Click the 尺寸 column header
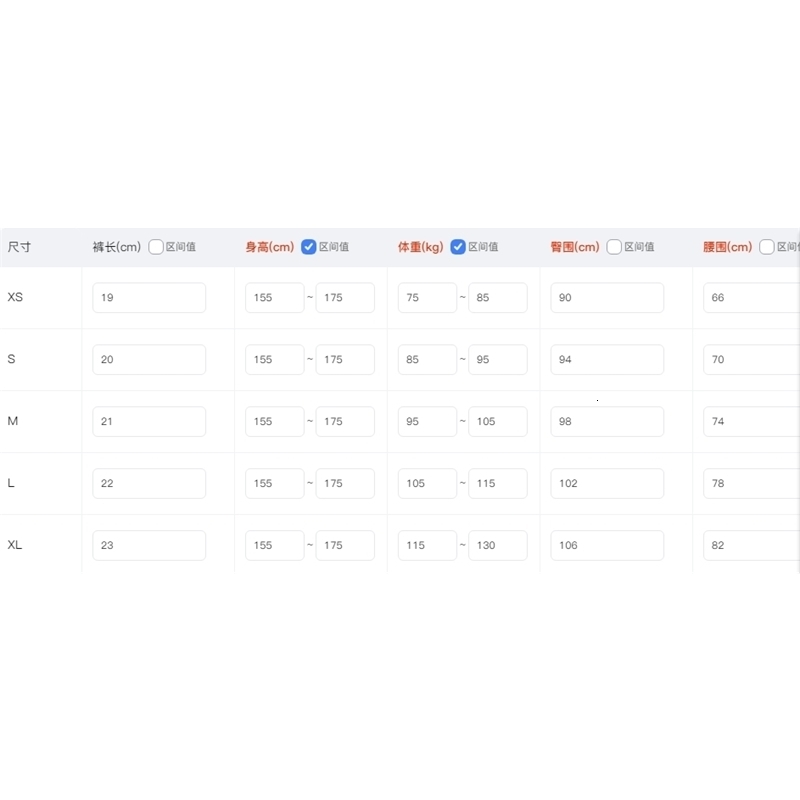The height and width of the screenshot is (800, 800). pyautogui.click(x=20, y=247)
